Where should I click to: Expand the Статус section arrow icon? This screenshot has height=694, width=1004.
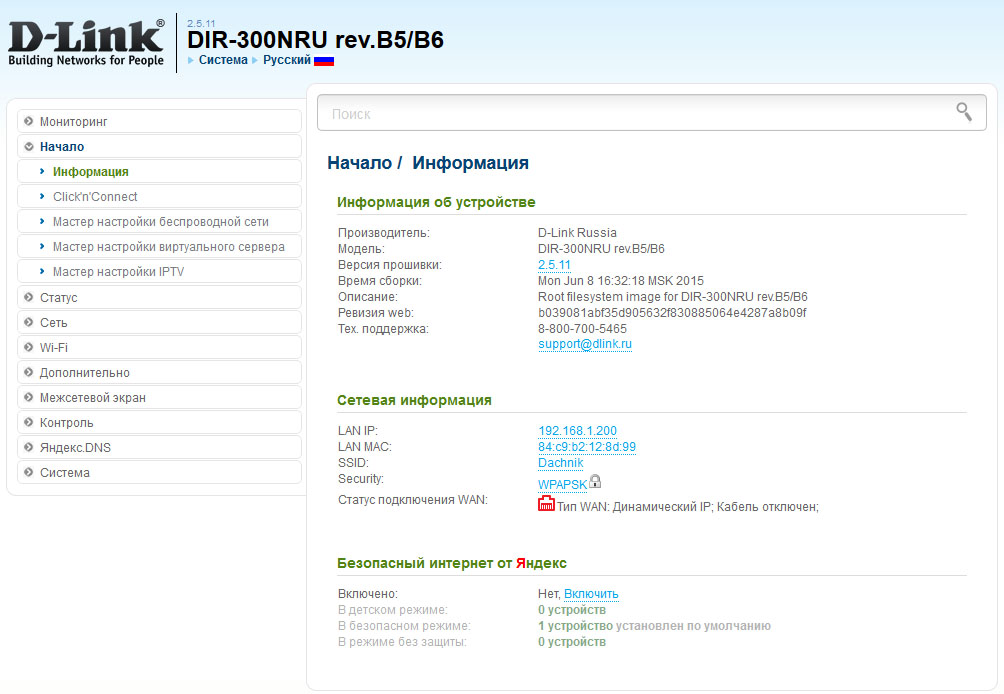(x=28, y=297)
